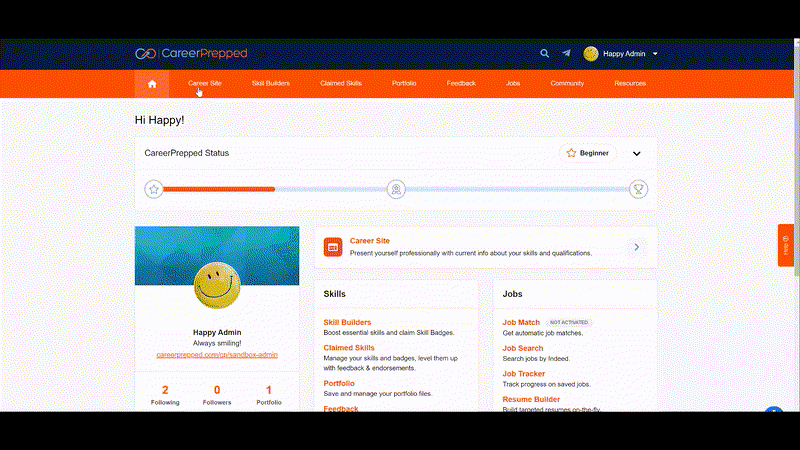Viewport: 800px width, 450px height.
Task: Click the trophy milestone icon
Action: click(638, 189)
